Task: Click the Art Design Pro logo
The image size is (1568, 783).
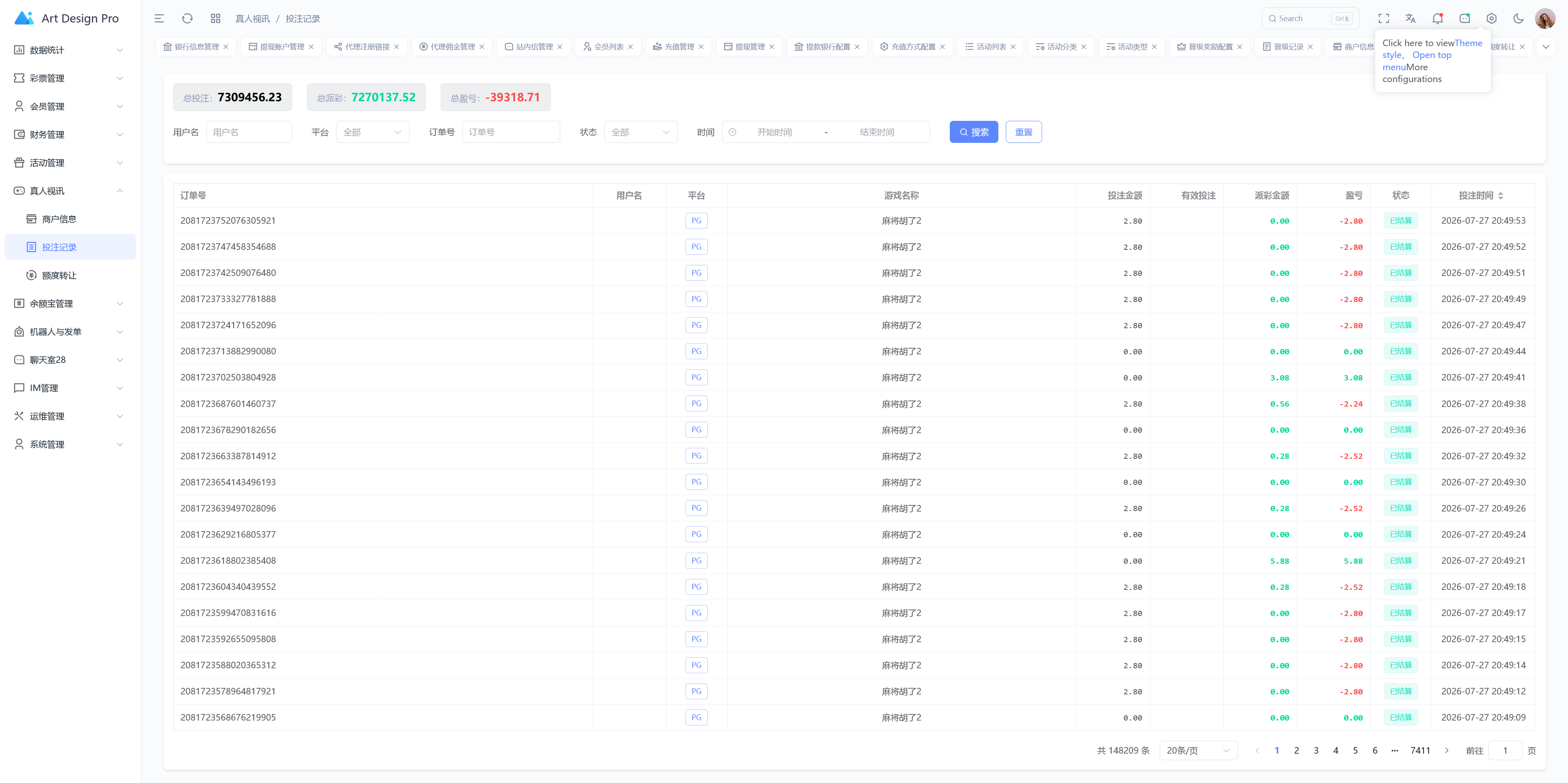Action: (67, 18)
